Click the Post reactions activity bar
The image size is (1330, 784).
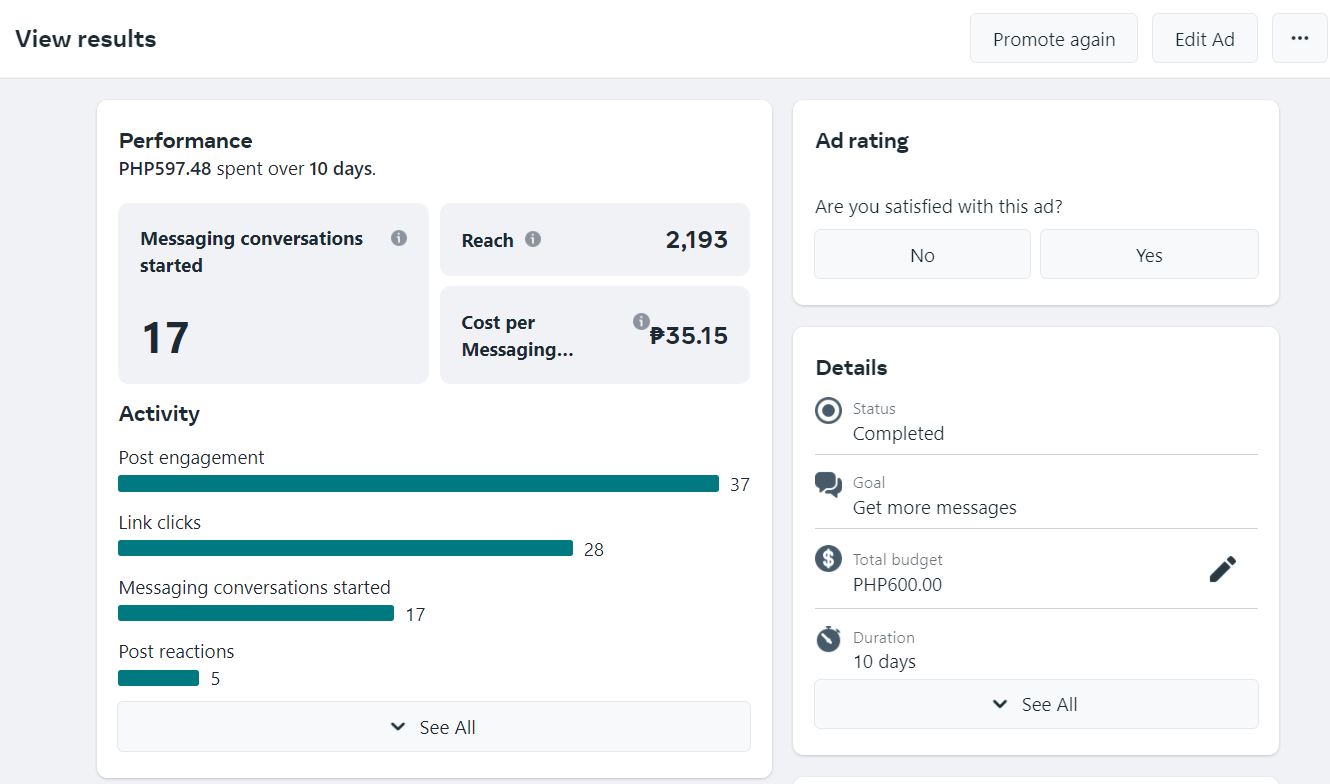coord(158,678)
